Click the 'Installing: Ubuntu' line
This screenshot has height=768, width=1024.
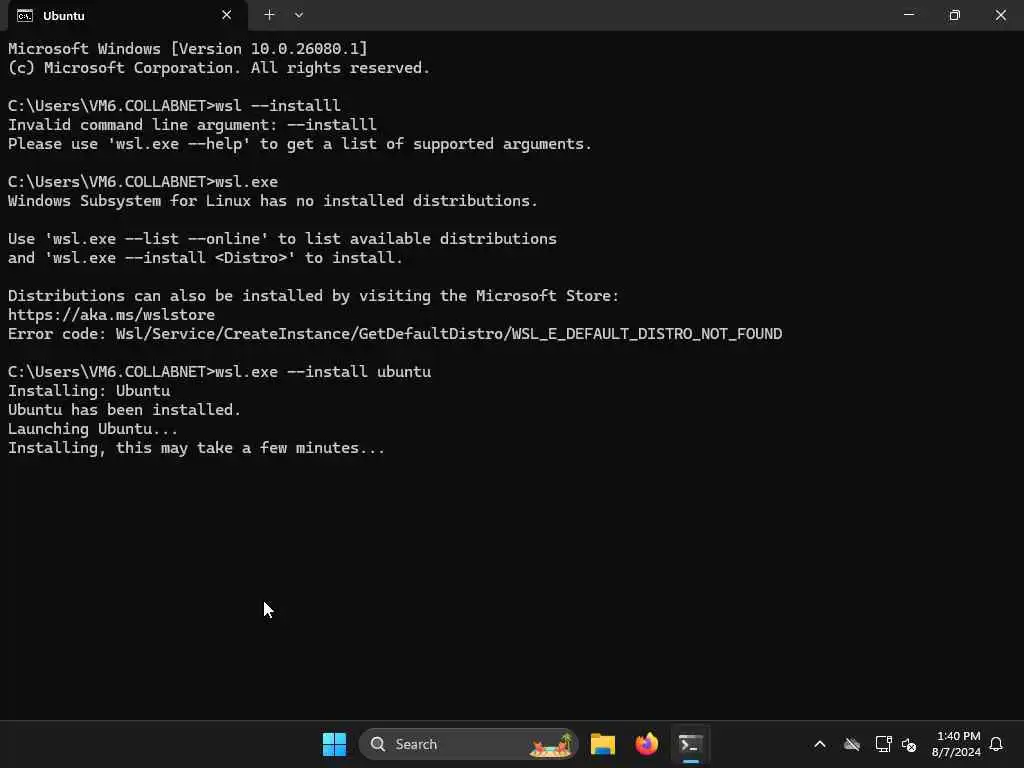click(89, 391)
